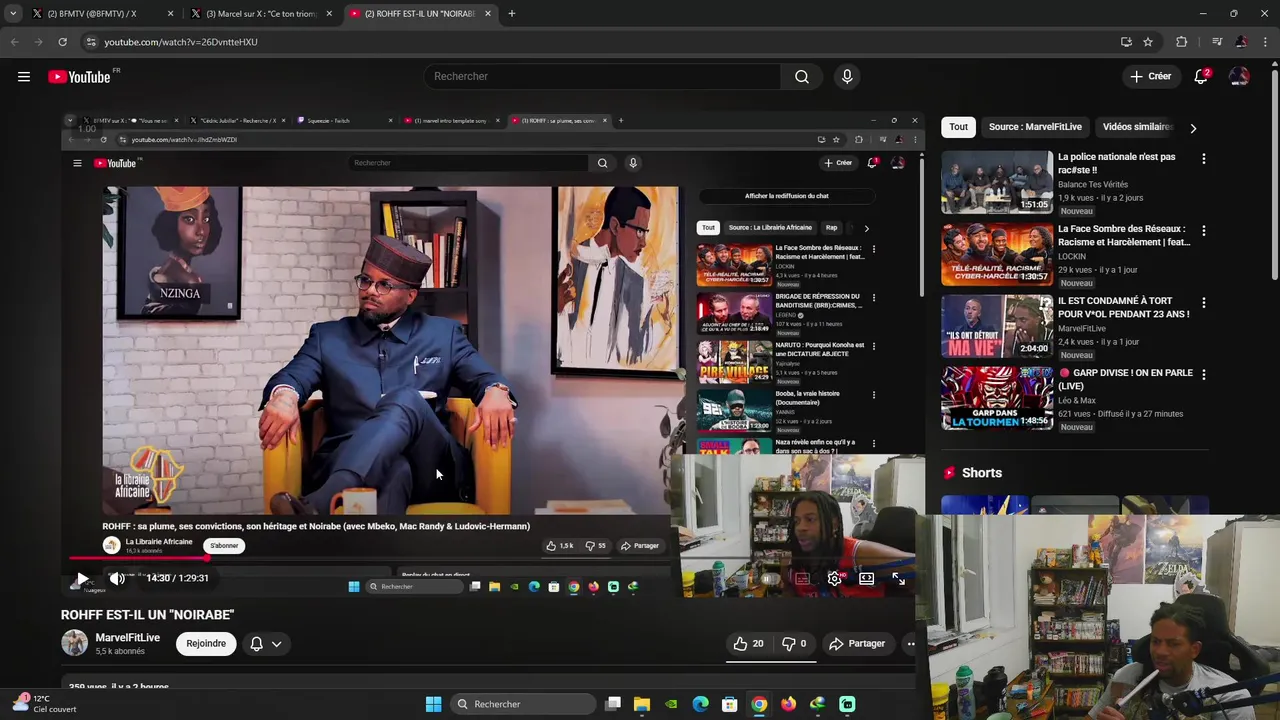
Task: Open Chrome three-dot menu
Action: pos(1266,42)
